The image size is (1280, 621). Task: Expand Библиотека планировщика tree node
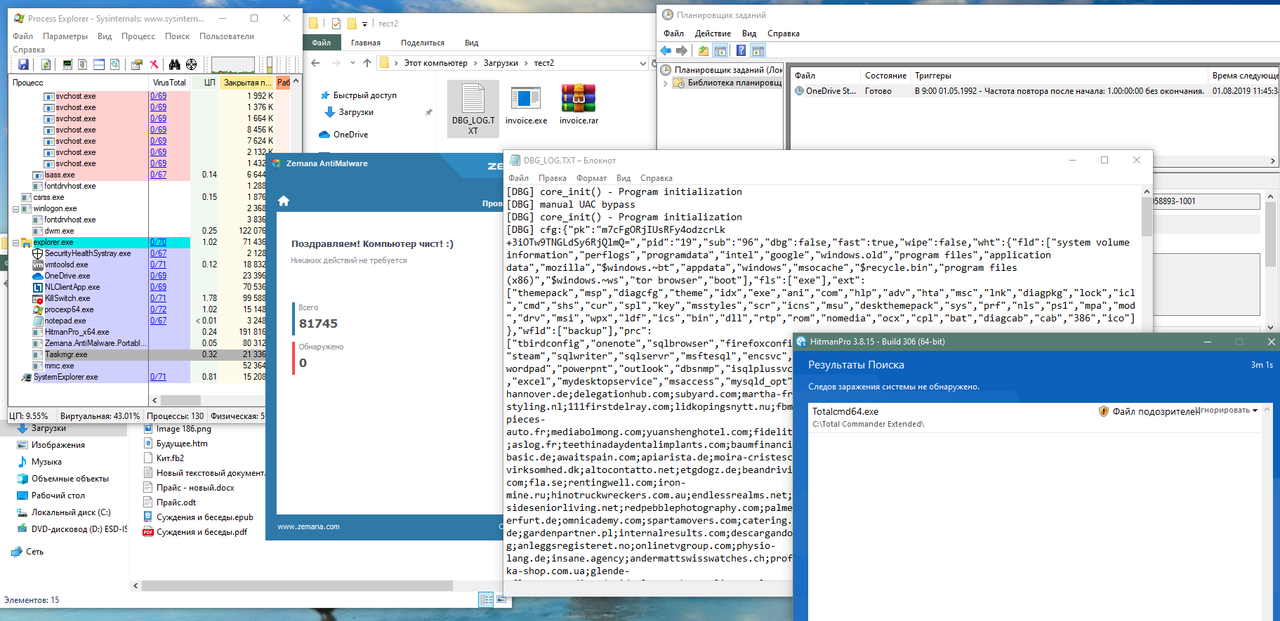click(665, 83)
